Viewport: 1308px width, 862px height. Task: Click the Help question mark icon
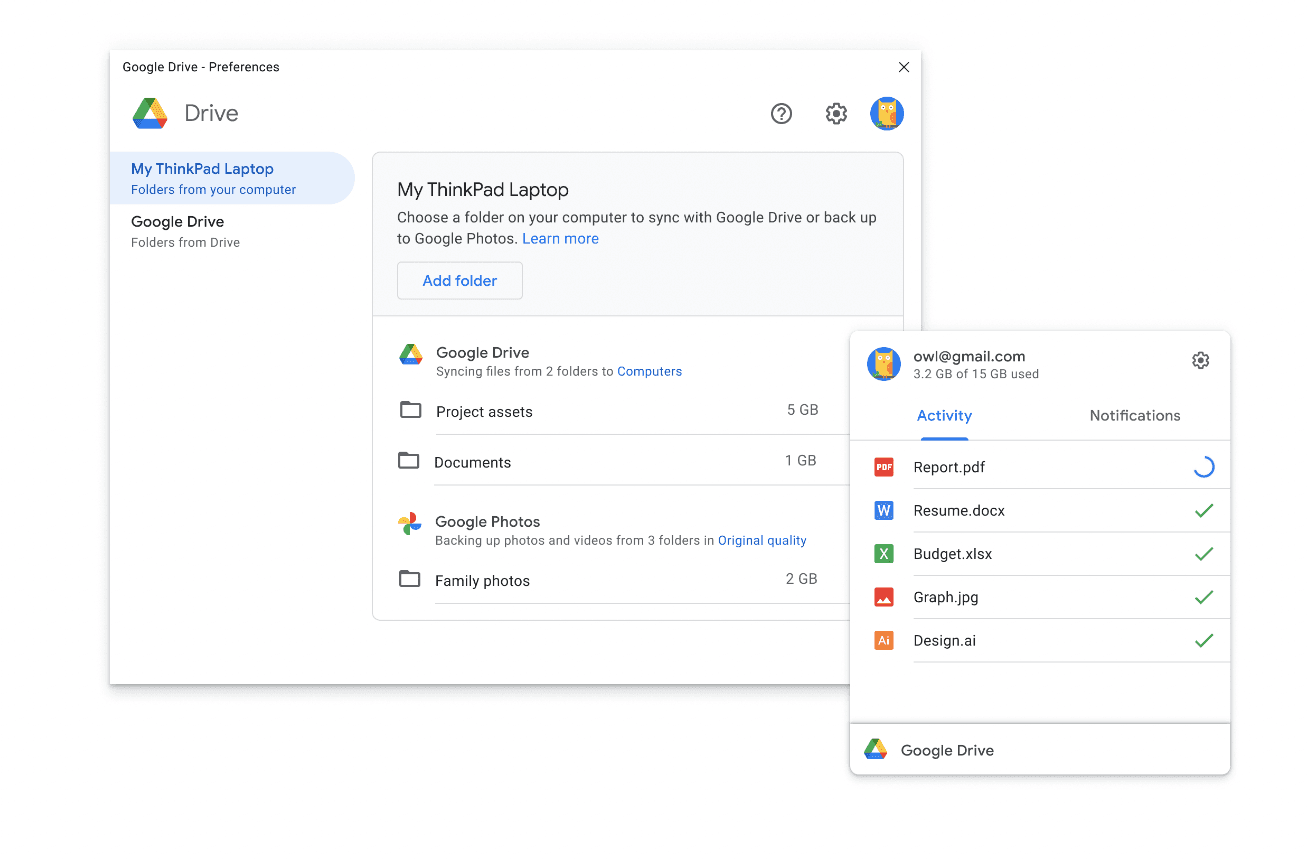781,113
